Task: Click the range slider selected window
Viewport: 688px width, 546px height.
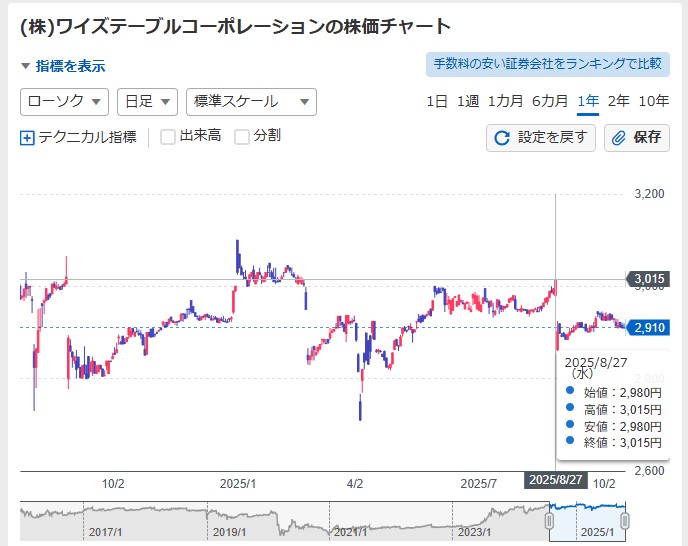Action: 586,520
